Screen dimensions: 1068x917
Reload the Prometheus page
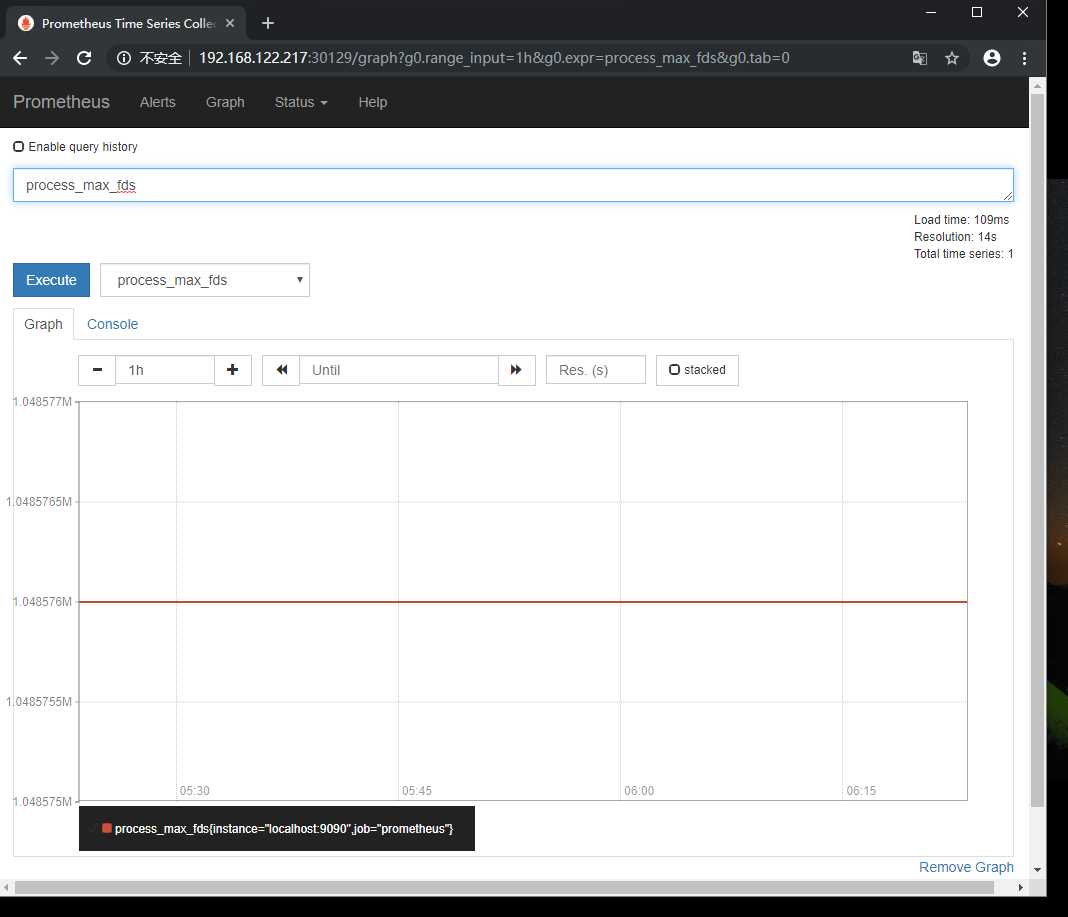coord(84,58)
